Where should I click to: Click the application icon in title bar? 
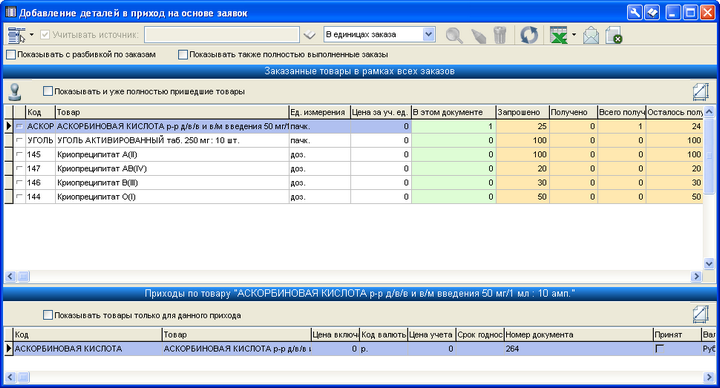(x=10, y=12)
